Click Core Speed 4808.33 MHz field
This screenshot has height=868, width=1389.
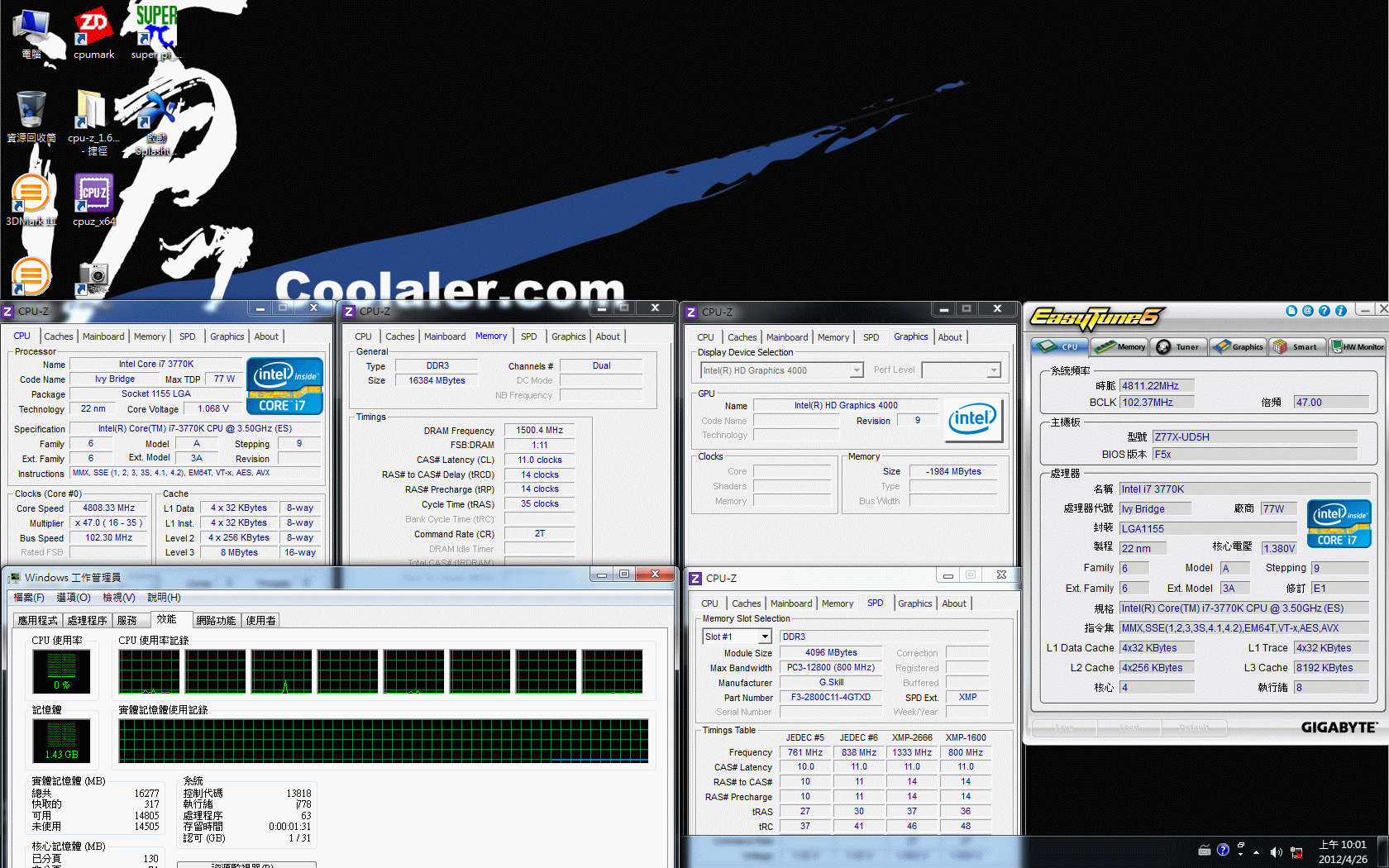coord(109,508)
